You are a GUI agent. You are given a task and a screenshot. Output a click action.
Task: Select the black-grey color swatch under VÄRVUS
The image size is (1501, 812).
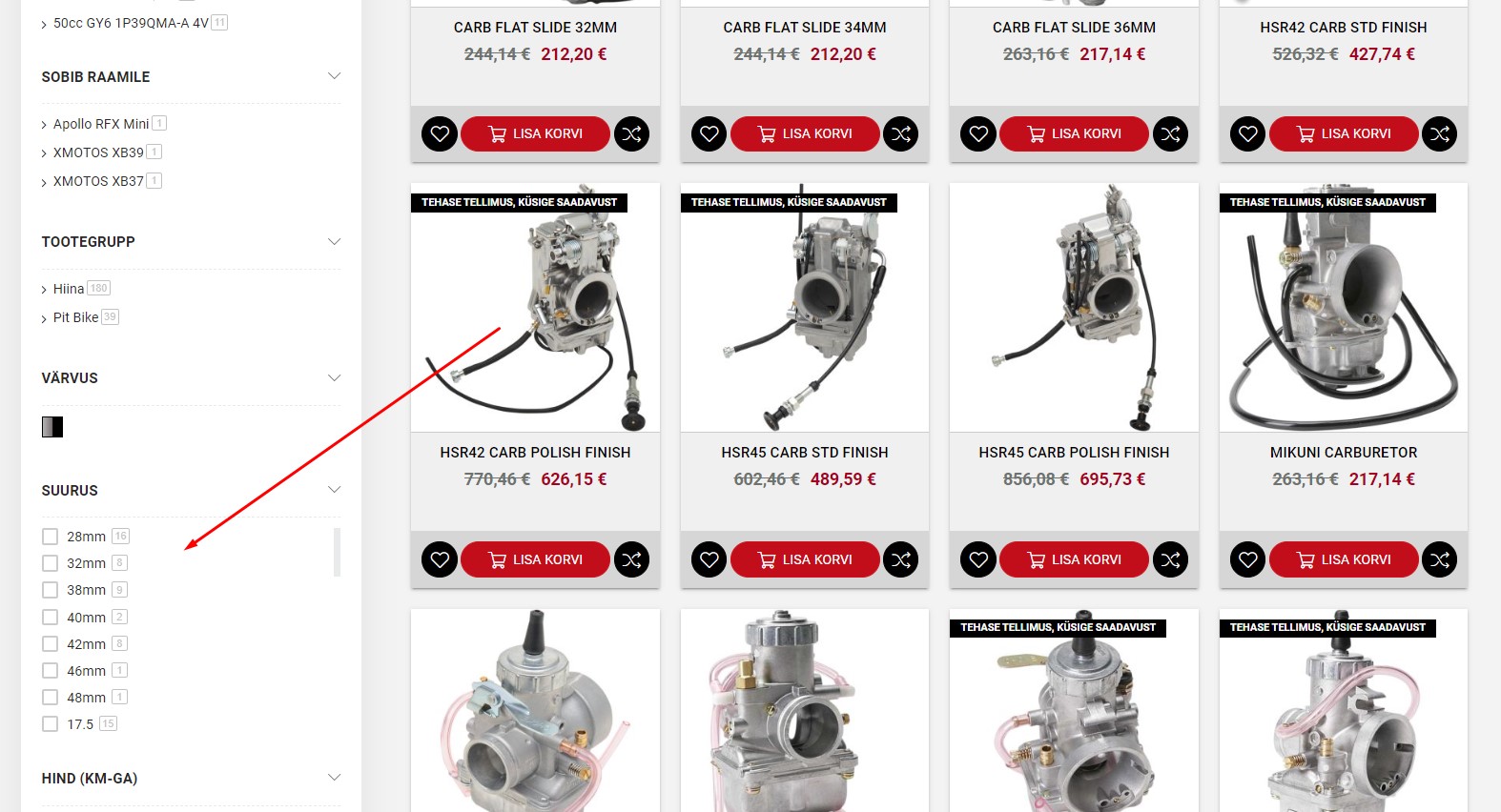click(52, 427)
